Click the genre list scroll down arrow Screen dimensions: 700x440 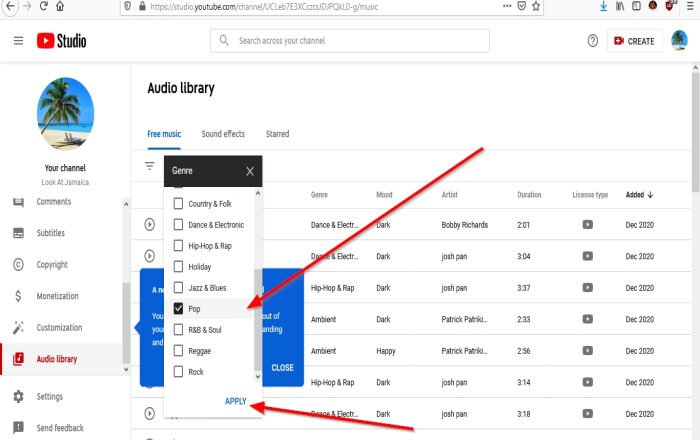tap(258, 377)
